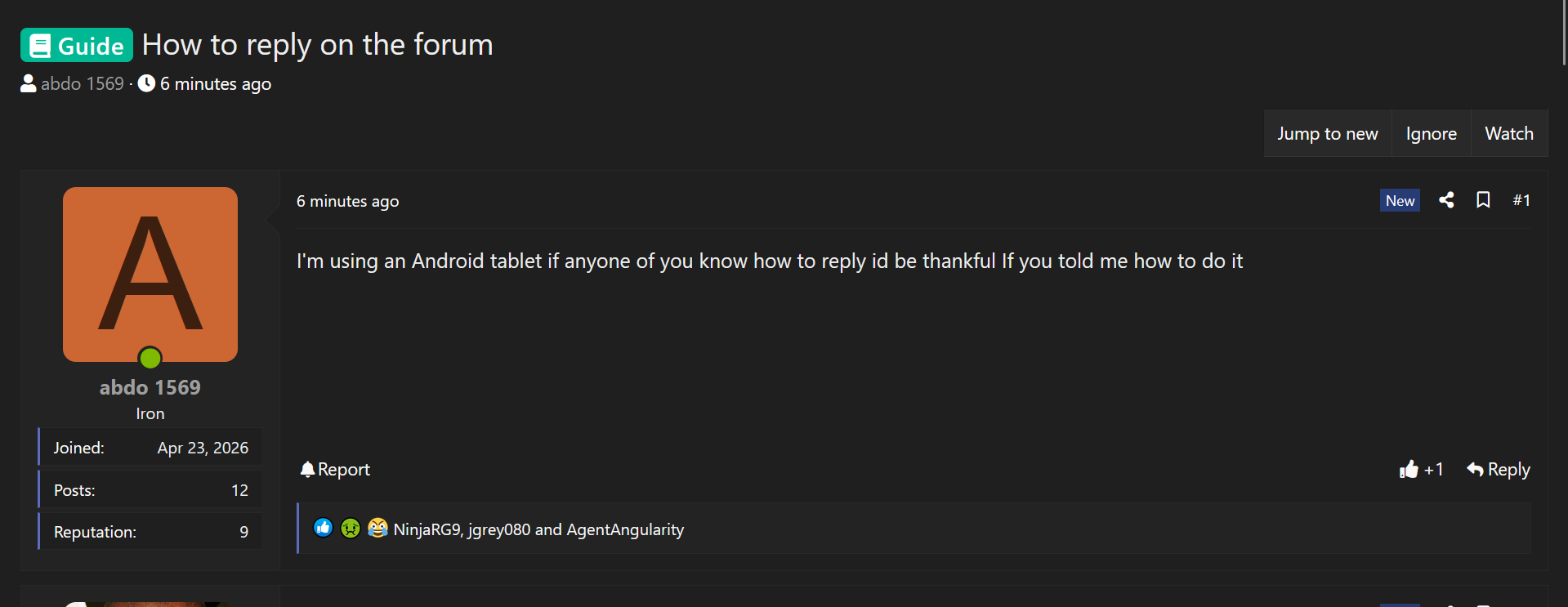Click the orange A avatar thumbnail
This screenshot has height=607, width=1568.
[x=150, y=274]
